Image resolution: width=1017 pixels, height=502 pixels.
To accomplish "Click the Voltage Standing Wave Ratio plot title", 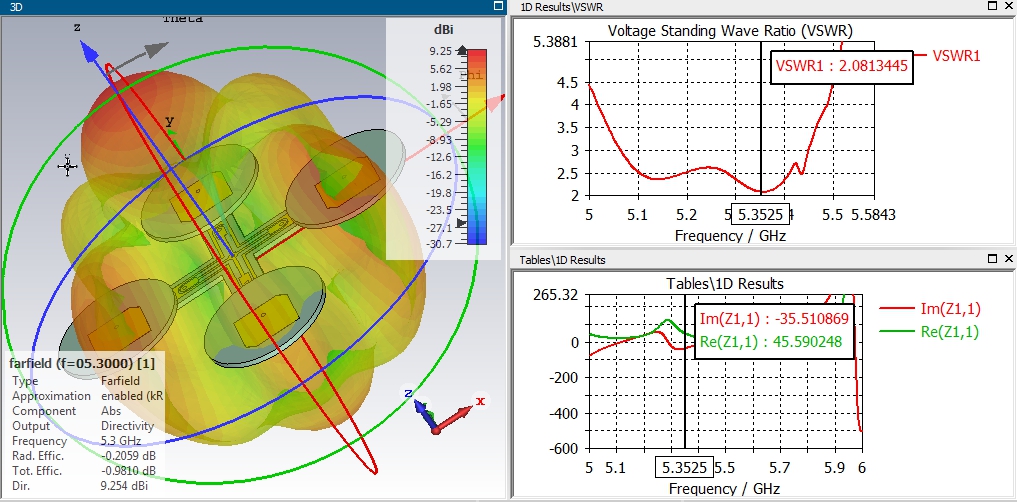I will pyautogui.click(x=730, y=30).
